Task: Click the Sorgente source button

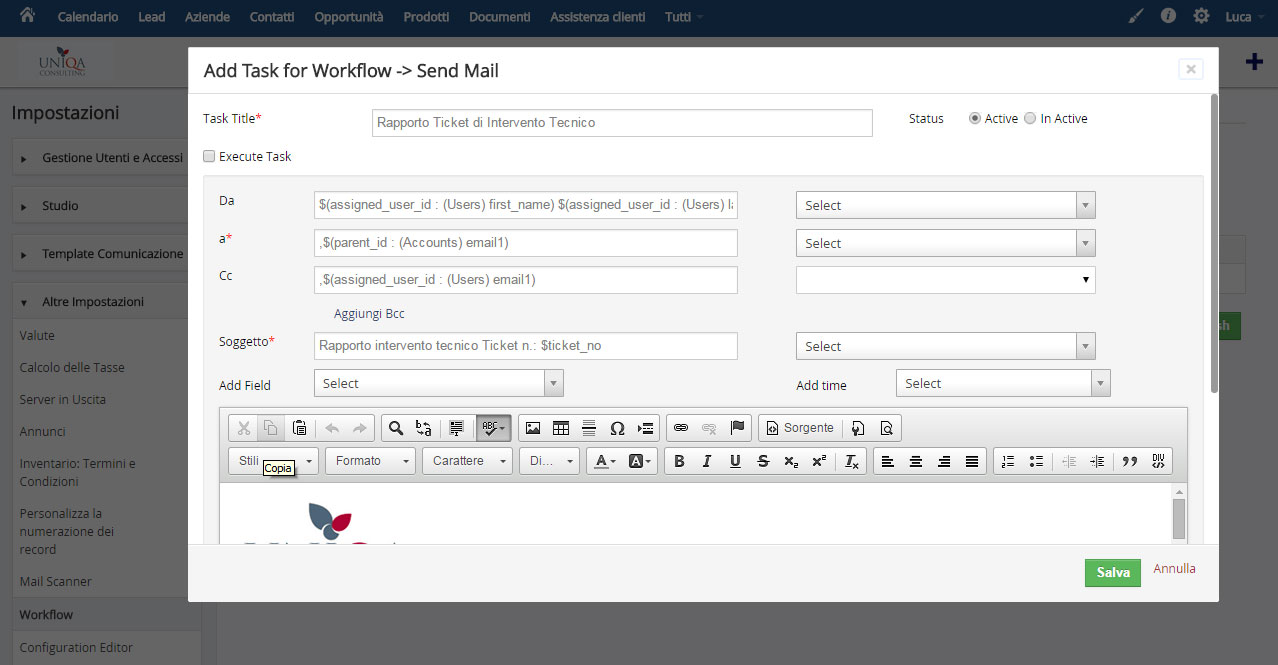Action: tap(800, 428)
